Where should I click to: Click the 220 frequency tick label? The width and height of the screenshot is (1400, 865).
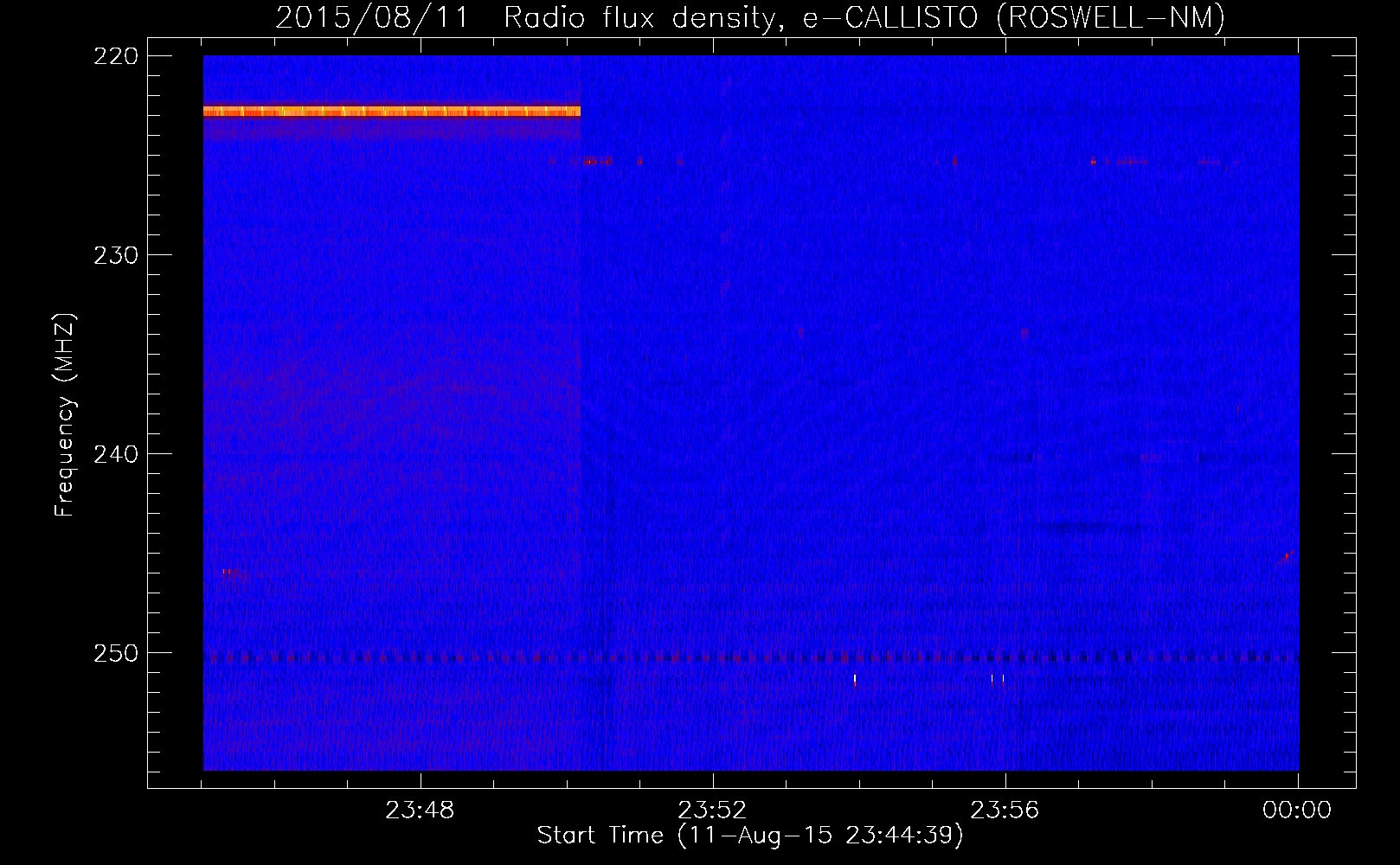pyautogui.click(x=116, y=56)
